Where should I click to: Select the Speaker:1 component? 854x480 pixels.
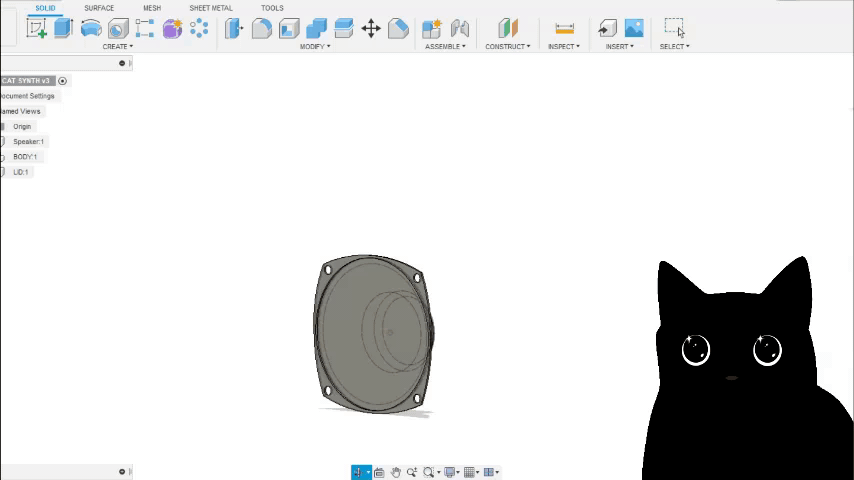(28, 142)
